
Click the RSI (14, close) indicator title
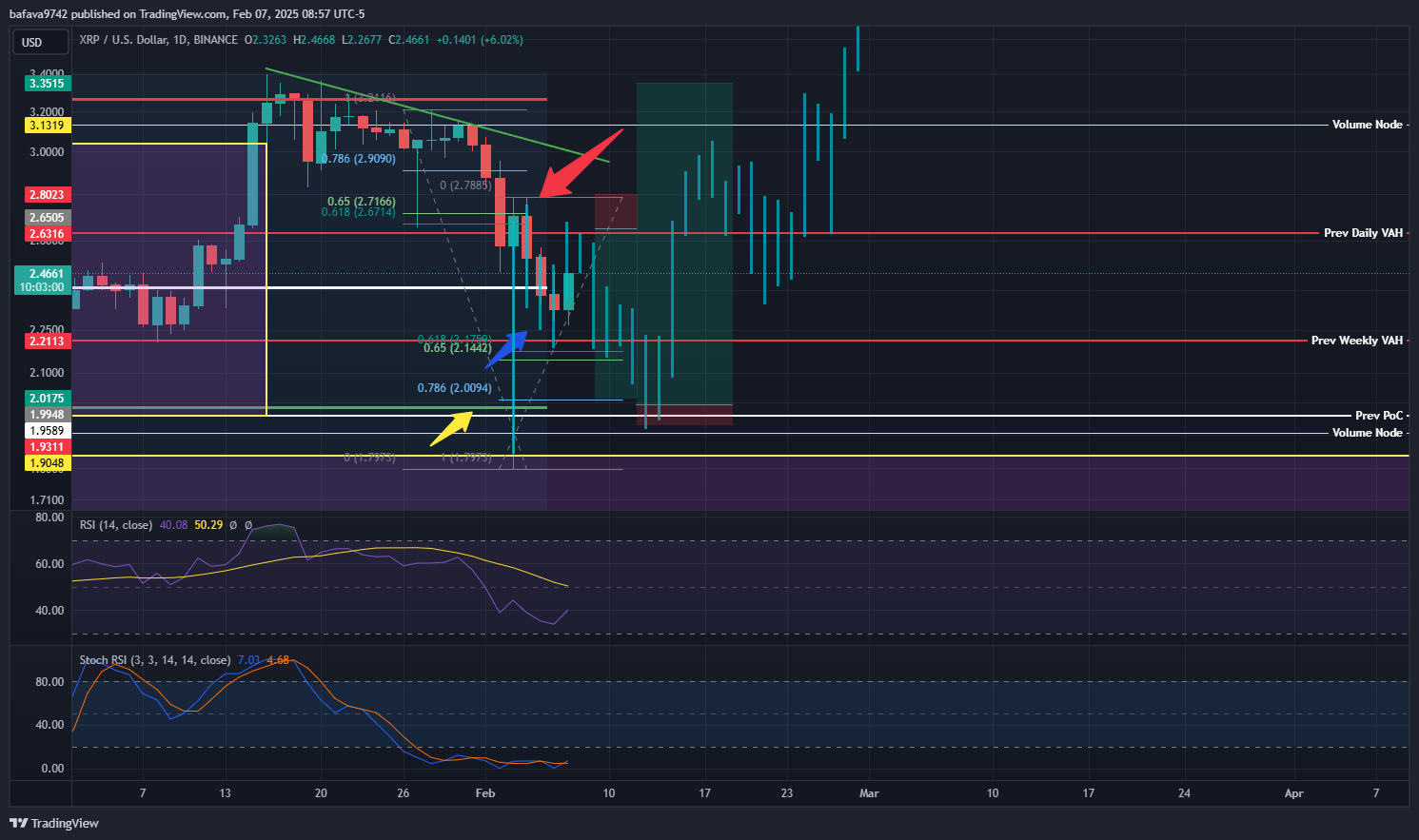pos(116,525)
